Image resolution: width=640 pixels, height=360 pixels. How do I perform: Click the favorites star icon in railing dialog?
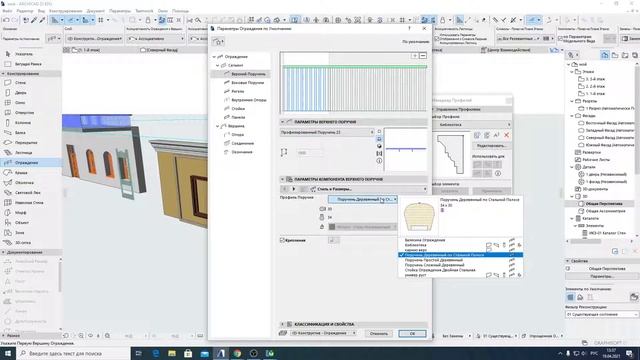tap(218, 42)
